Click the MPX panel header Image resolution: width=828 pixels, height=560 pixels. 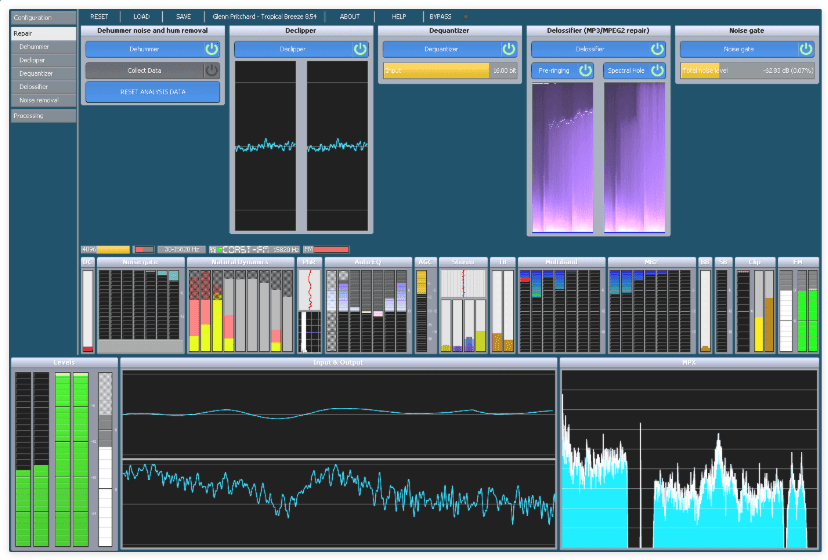689,362
